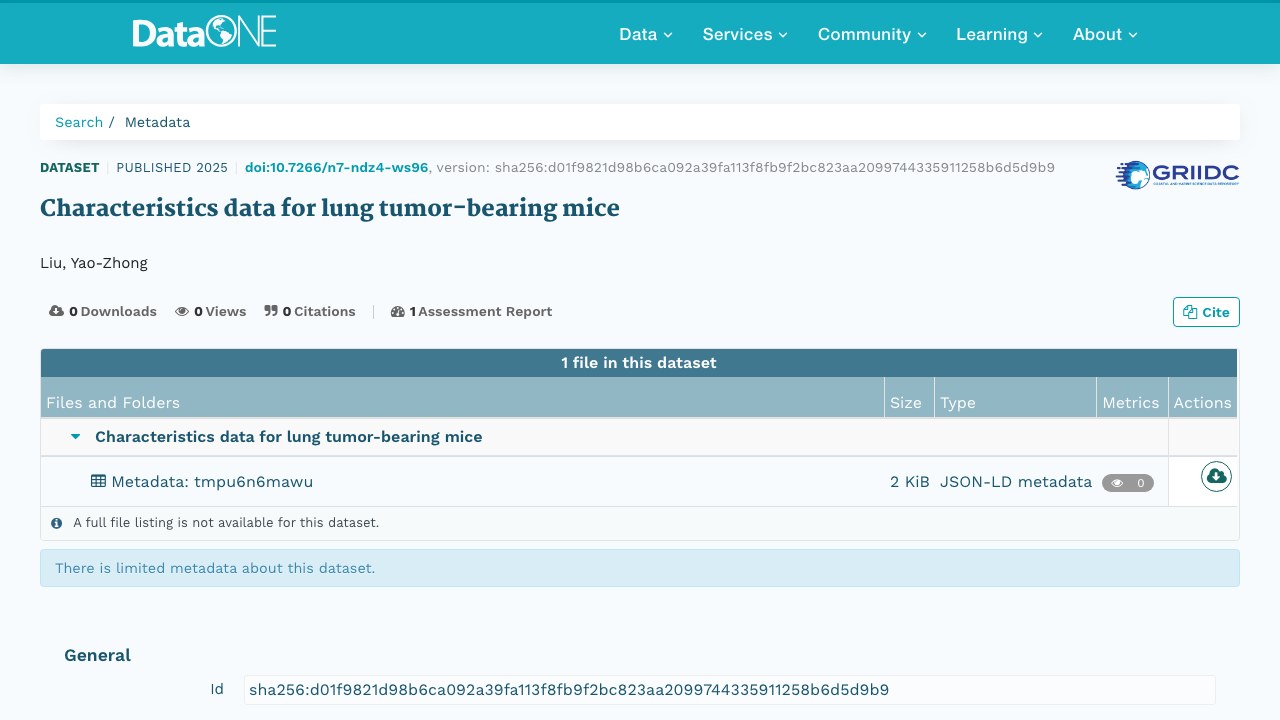Image resolution: width=1280 pixels, height=720 pixels.
Task: Open the Data dropdown menu
Action: click(646, 34)
